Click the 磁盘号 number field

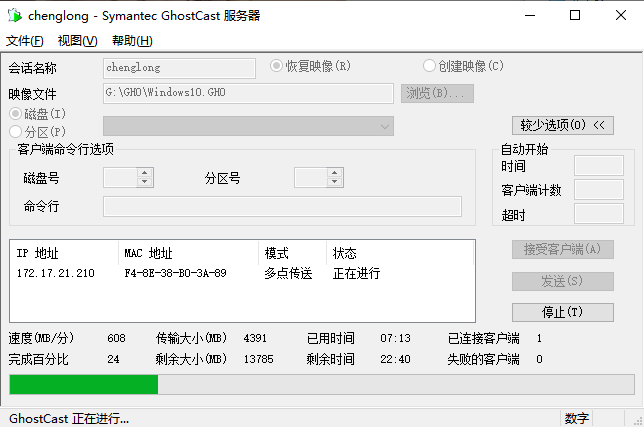pyautogui.click(x=120, y=177)
